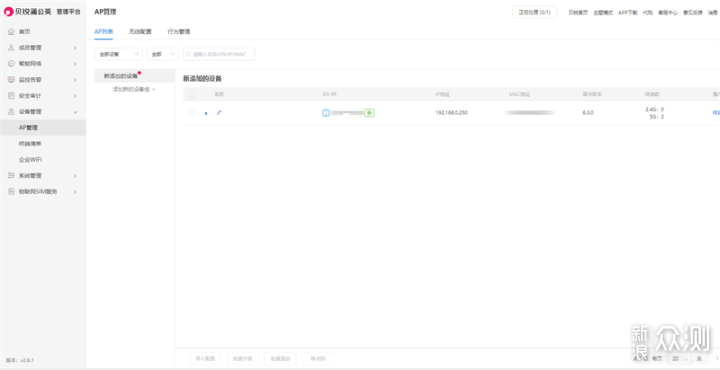This screenshot has height=370, width=720.
Task: Click plus icon beside 添加新的设备组
Action: 154,89
